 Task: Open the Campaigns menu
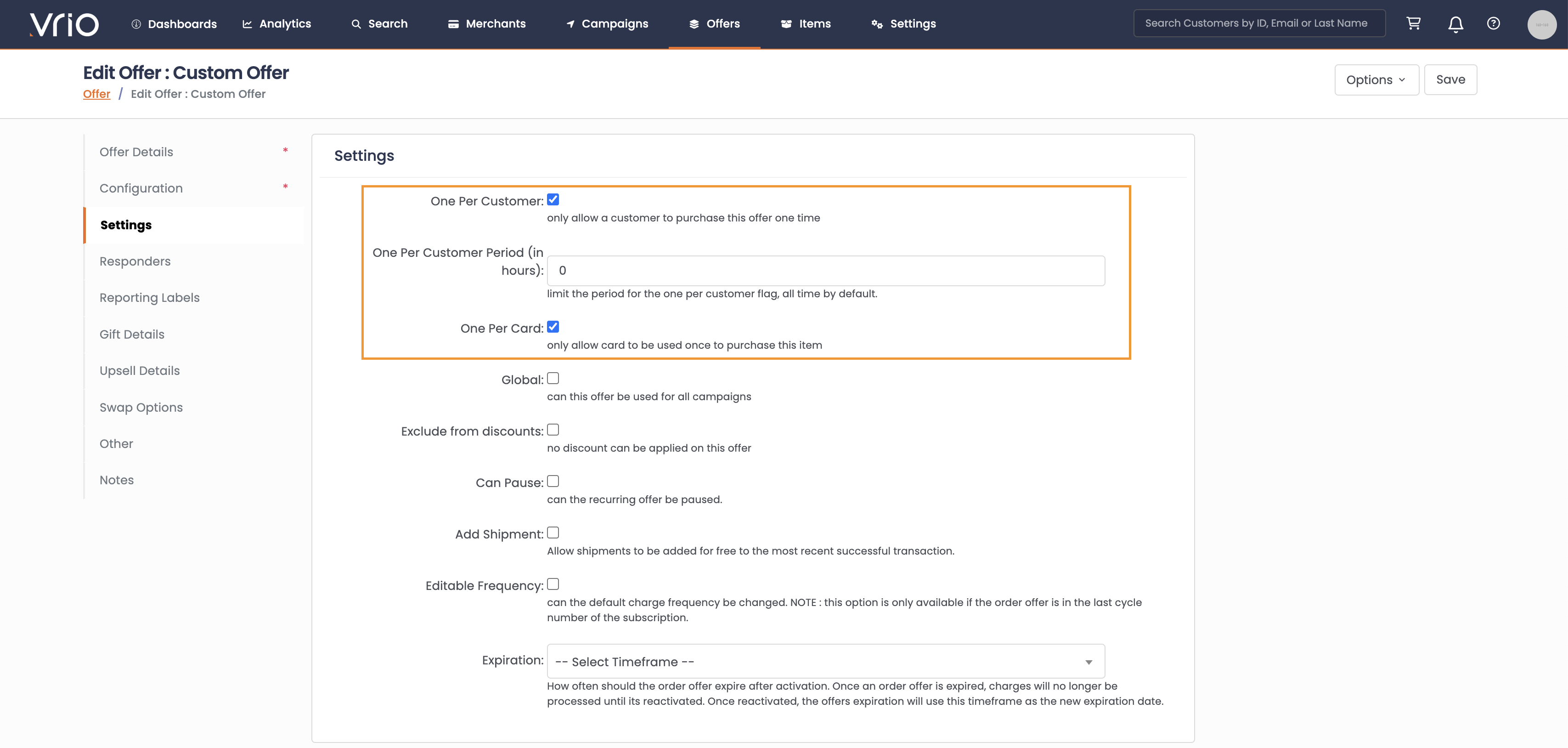click(x=608, y=24)
